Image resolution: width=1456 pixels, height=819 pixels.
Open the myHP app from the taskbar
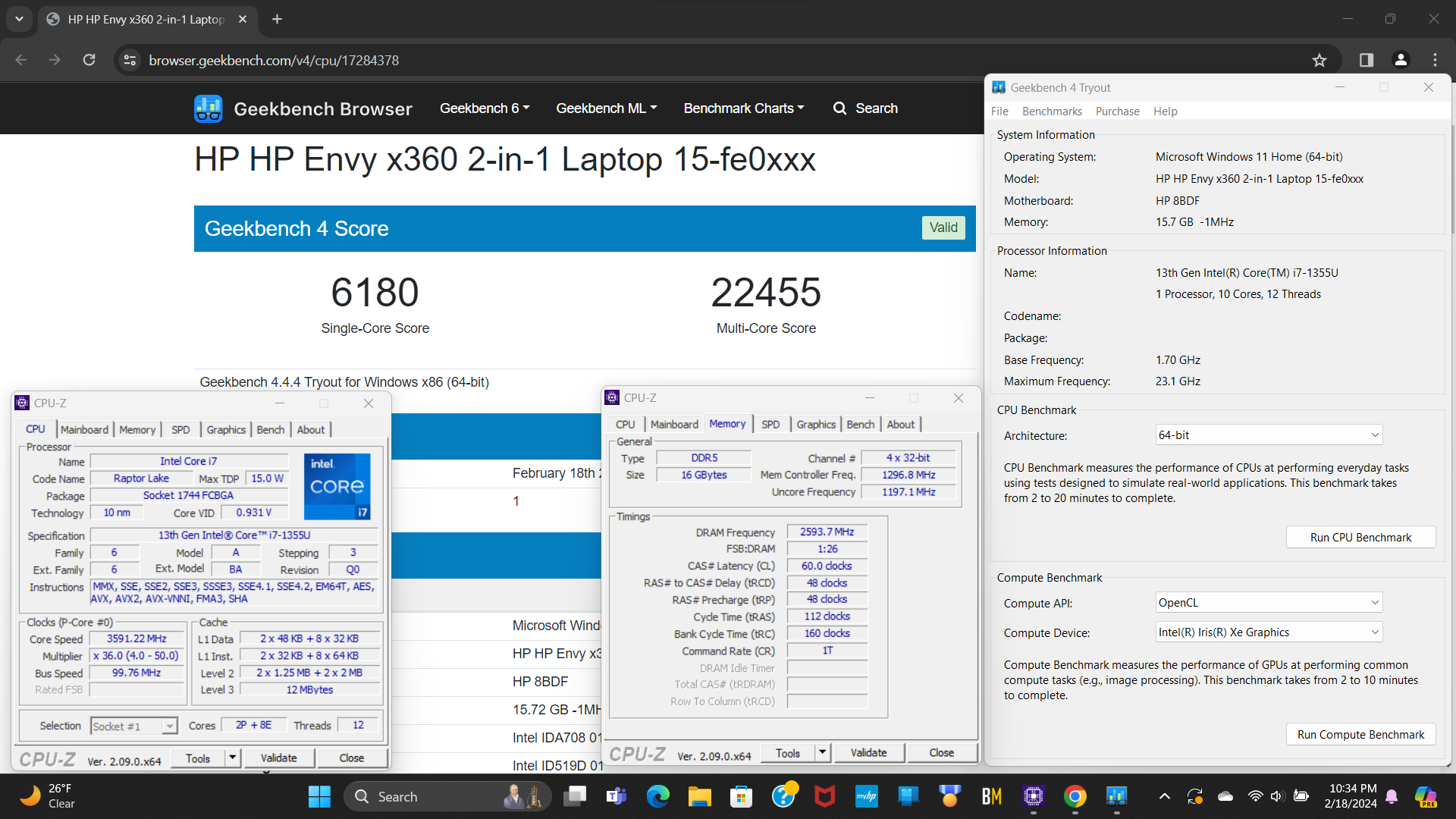[x=866, y=796]
